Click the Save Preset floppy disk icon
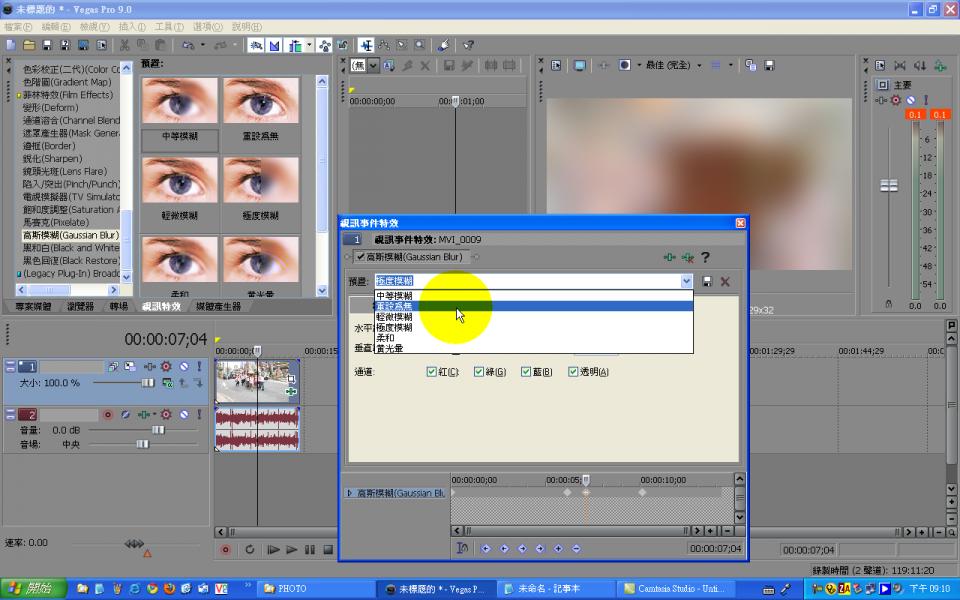This screenshot has height=600, width=960. 708,282
